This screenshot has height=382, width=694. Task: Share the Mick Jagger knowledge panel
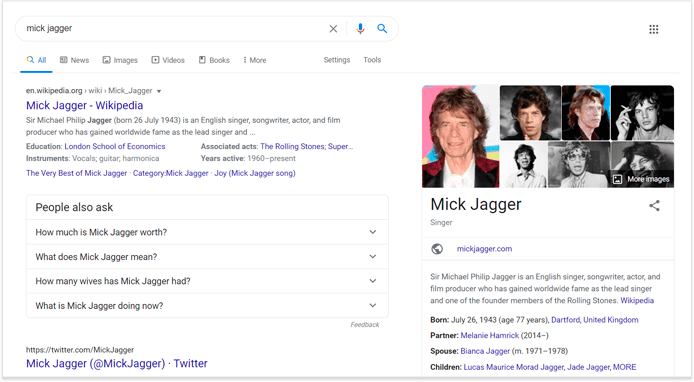pyautogui.click(x=654, y=205)
